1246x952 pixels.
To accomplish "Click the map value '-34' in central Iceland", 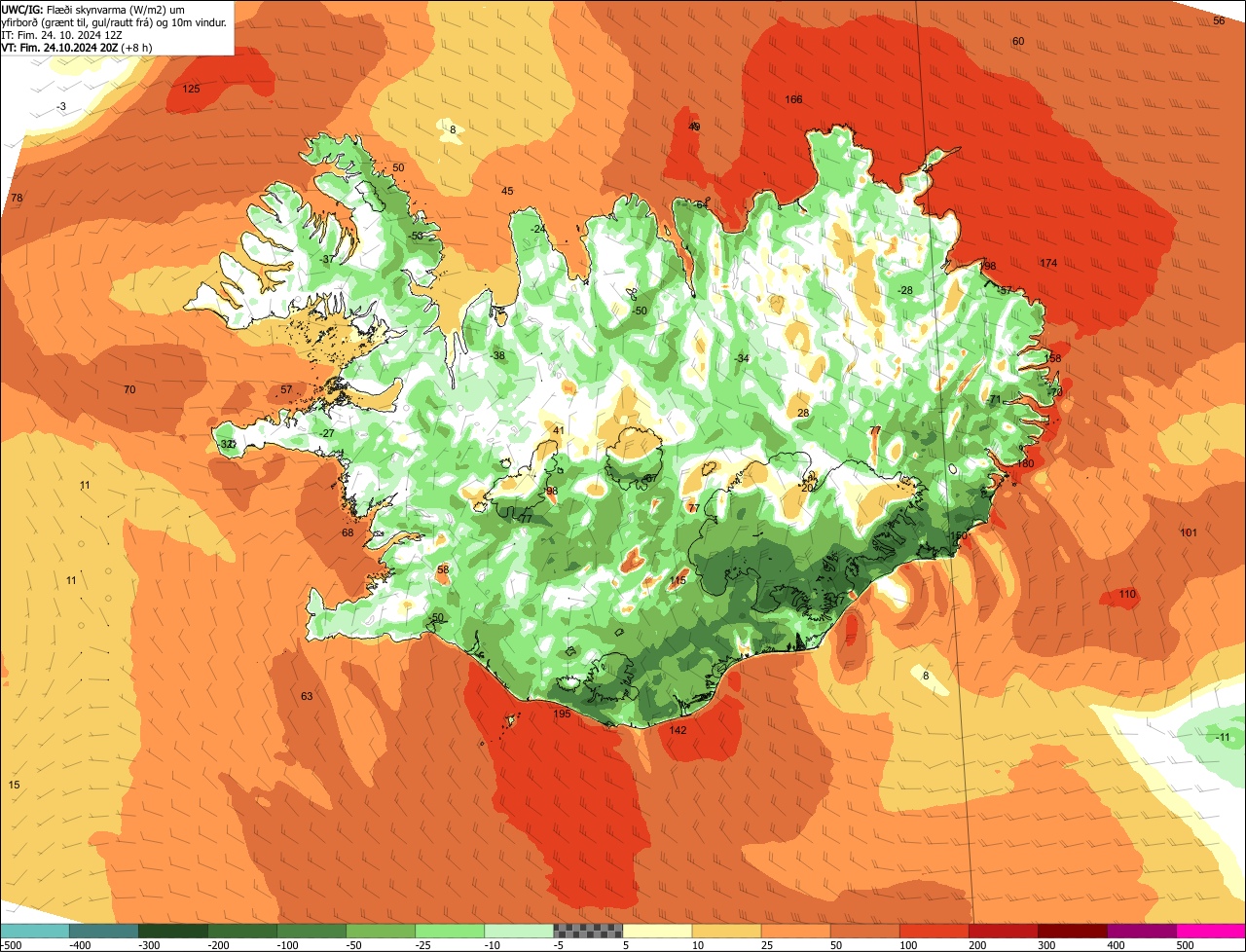I will (x=742, y=358).
